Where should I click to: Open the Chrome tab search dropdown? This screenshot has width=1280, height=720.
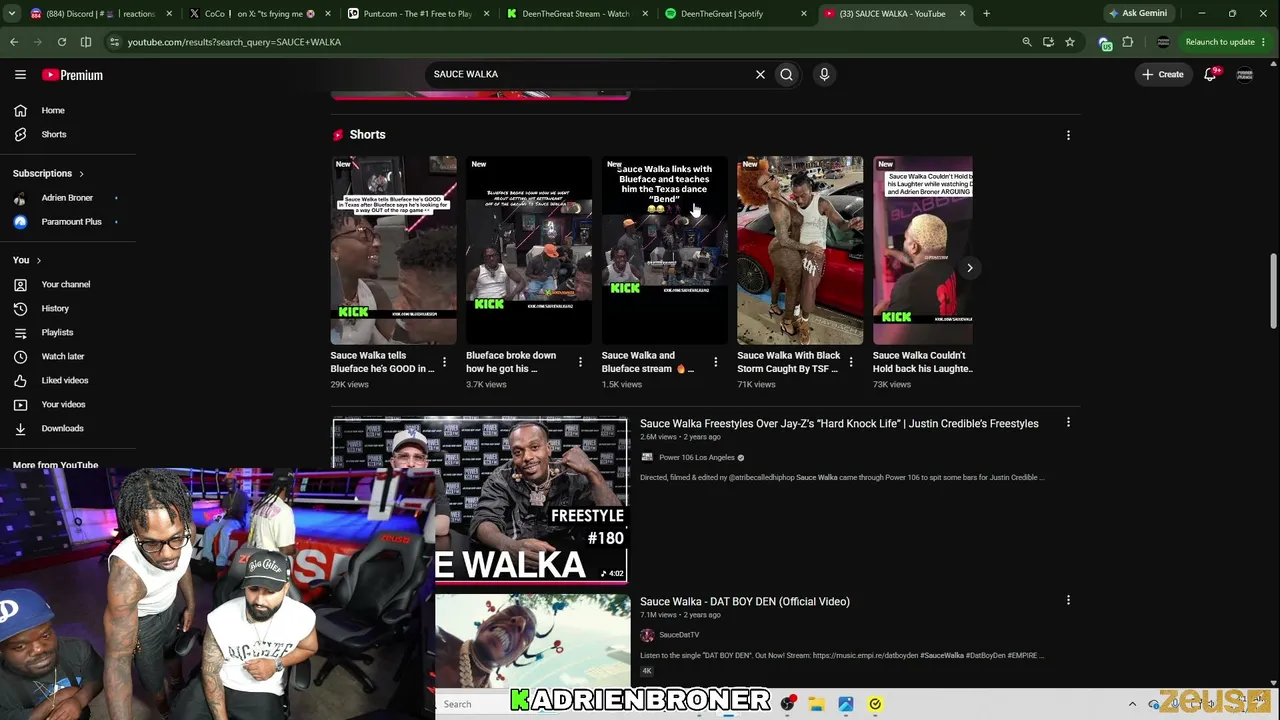12,14
